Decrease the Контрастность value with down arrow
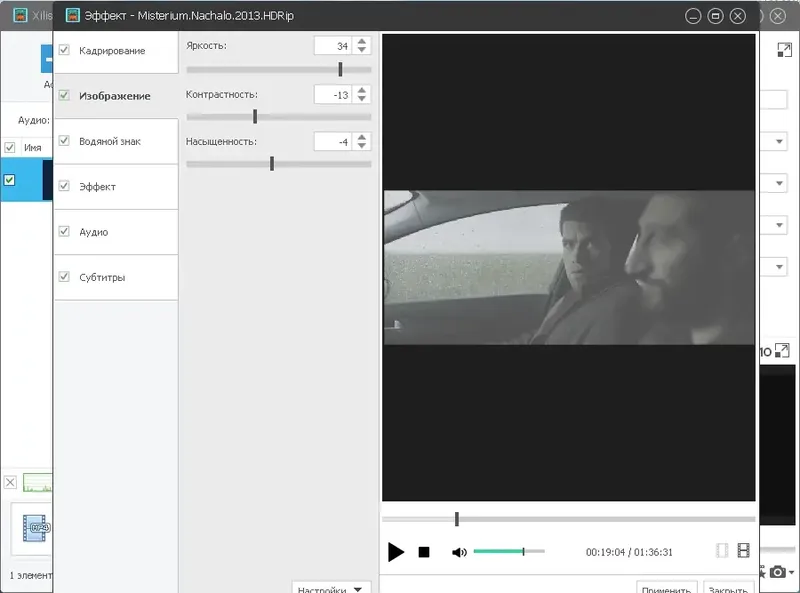Screen dimensions: 800x593 [x=362, y=98]
